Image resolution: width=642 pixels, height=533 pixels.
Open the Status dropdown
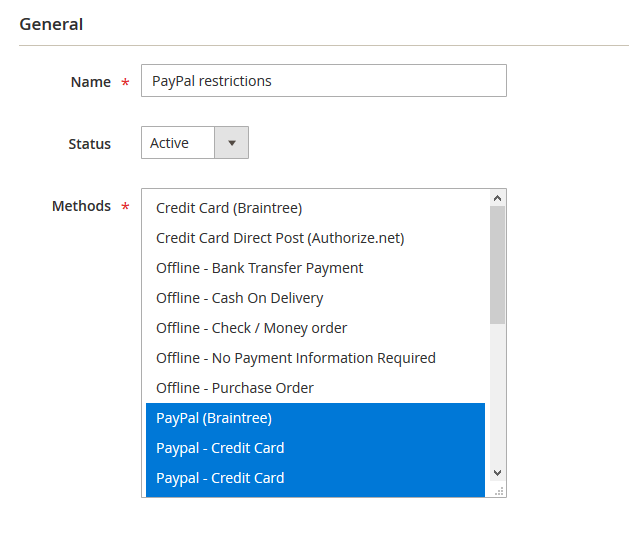coord(195,143)
